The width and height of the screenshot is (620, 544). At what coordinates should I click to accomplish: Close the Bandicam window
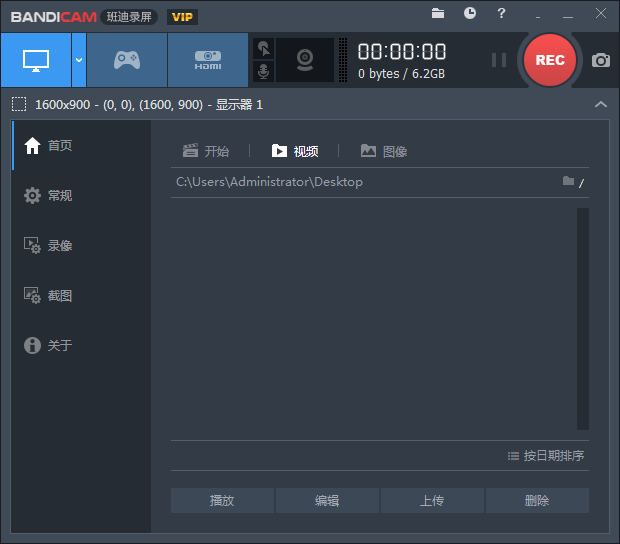tap(601, 13)
